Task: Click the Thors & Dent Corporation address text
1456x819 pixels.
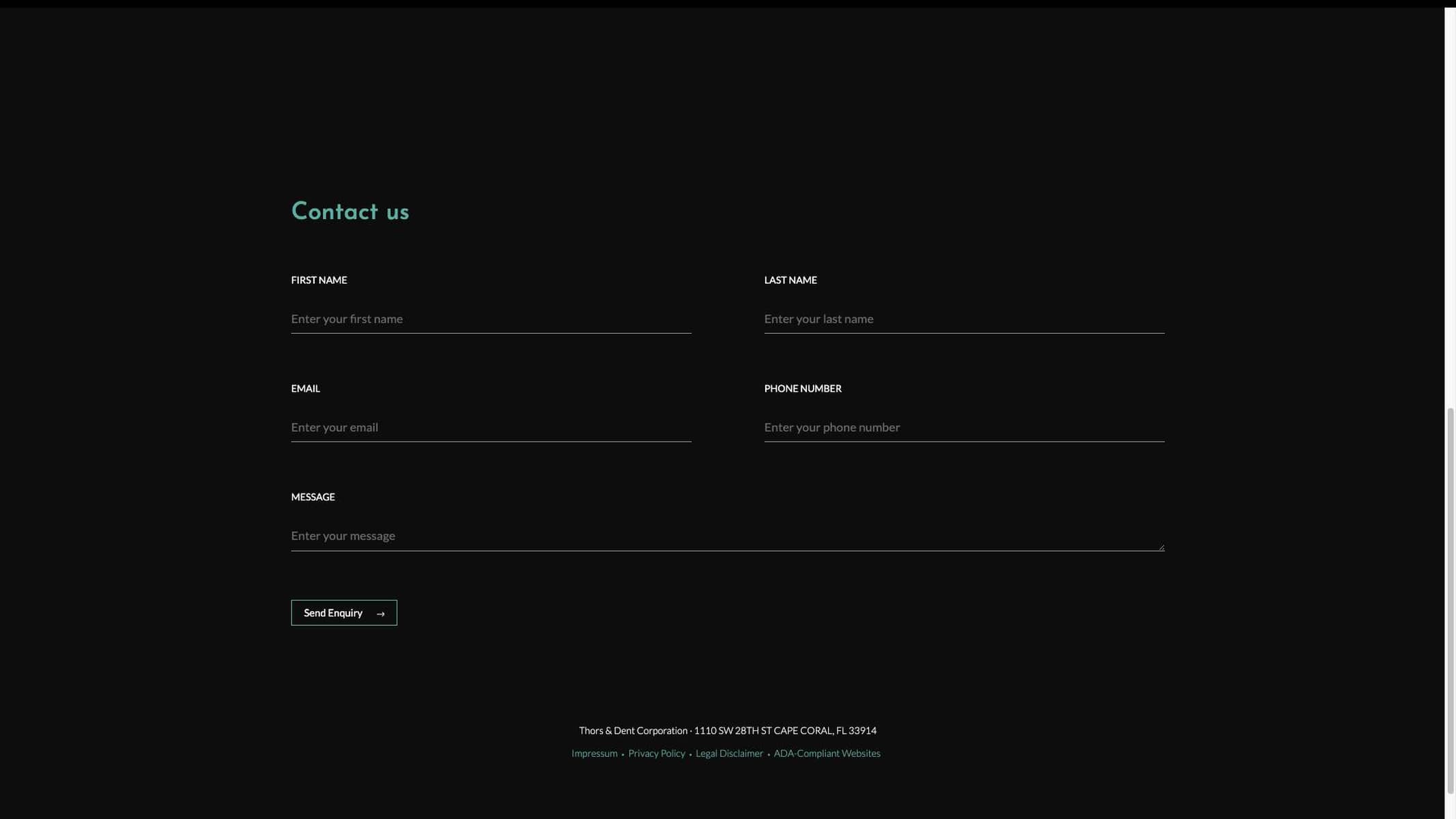Action: (x=727, y=730)
